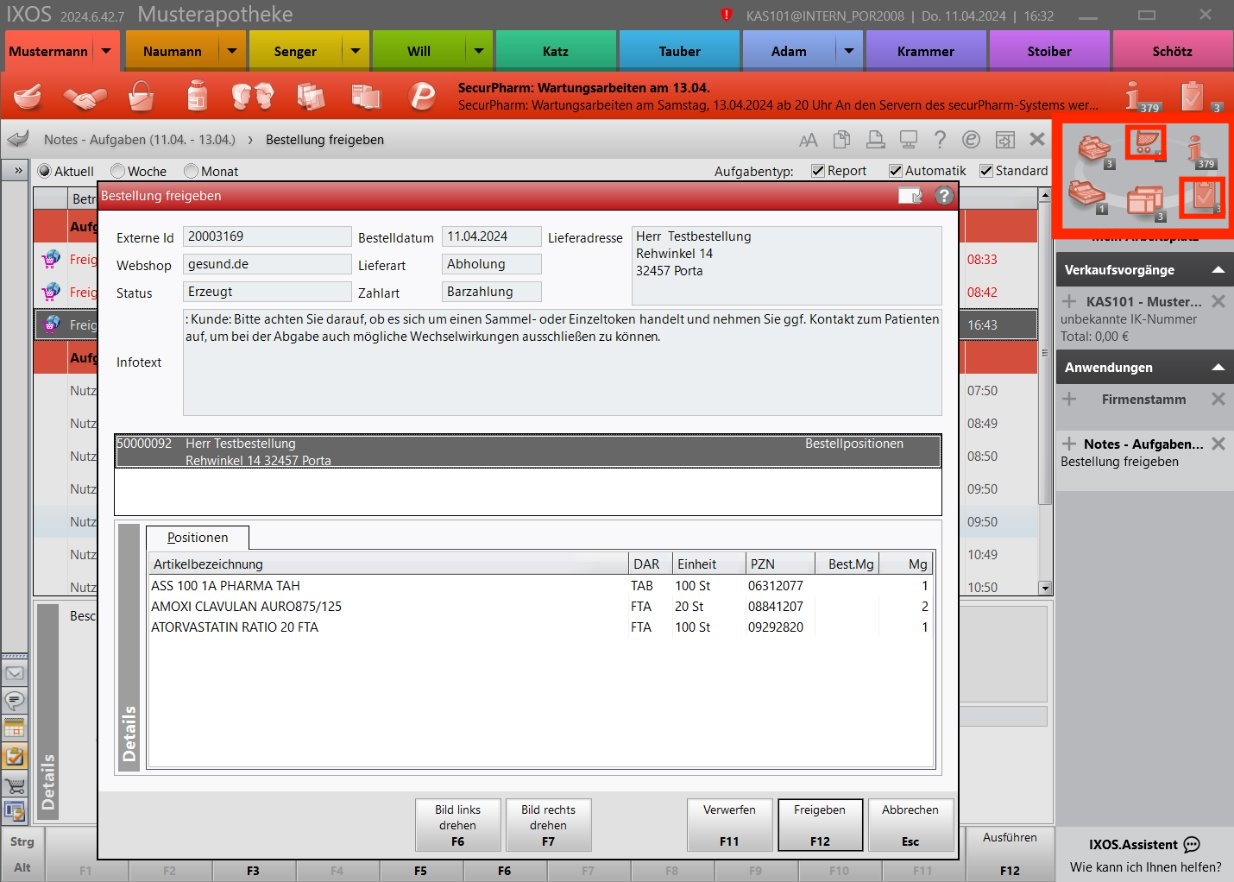Open the two-heads contacts icon
This screenshot has width=1234, height=882.
point(253,96)
